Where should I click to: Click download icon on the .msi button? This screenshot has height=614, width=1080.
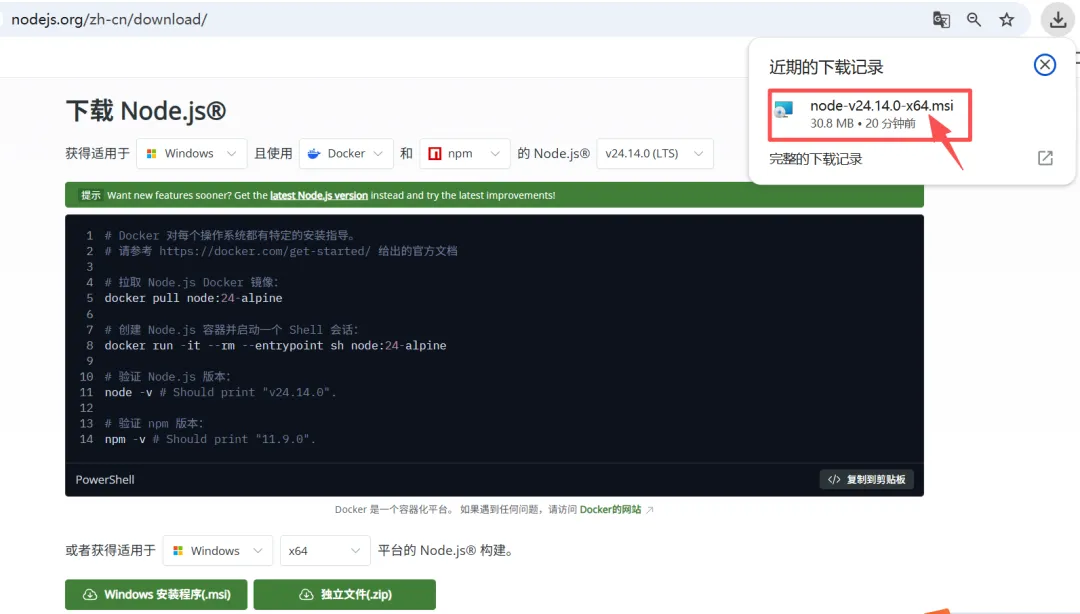coord(90,594)
